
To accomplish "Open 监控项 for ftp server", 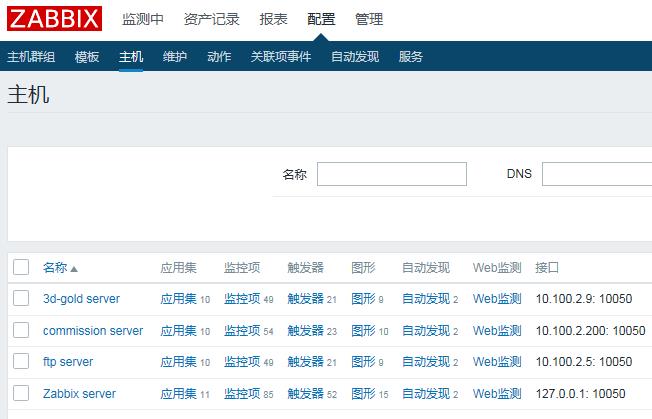I will [242, 362].
